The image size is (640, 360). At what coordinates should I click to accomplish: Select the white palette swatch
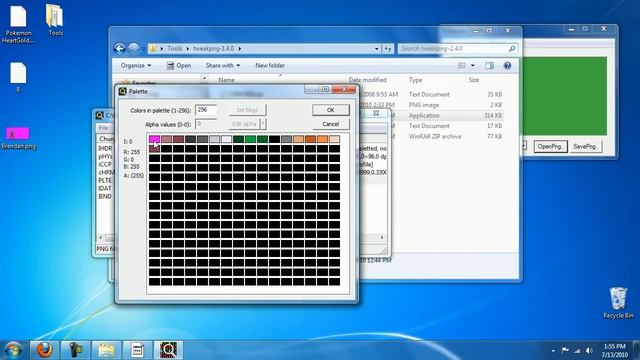coord(226,139)
